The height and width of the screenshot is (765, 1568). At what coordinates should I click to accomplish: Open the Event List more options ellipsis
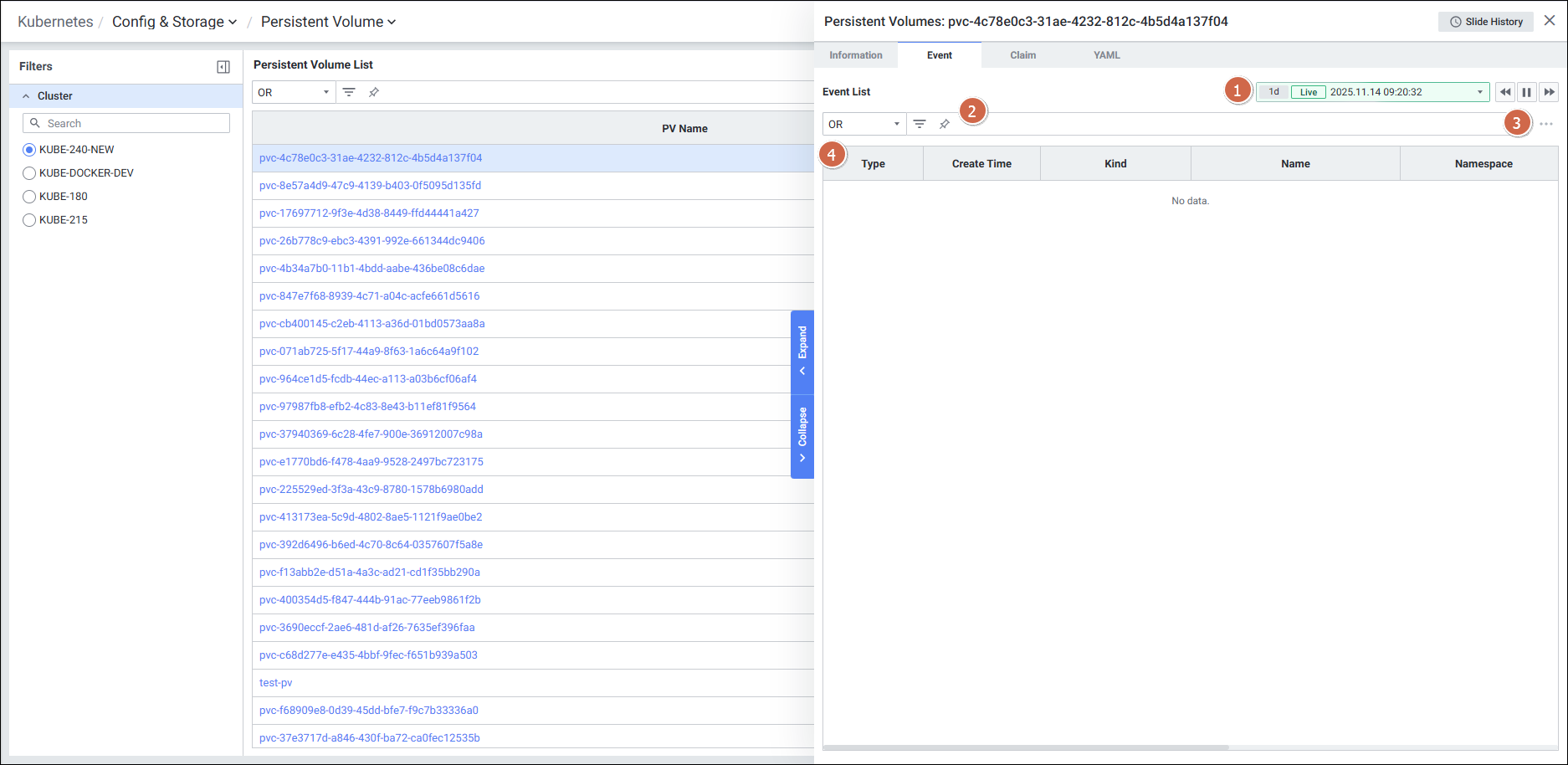click(1546, 124)
